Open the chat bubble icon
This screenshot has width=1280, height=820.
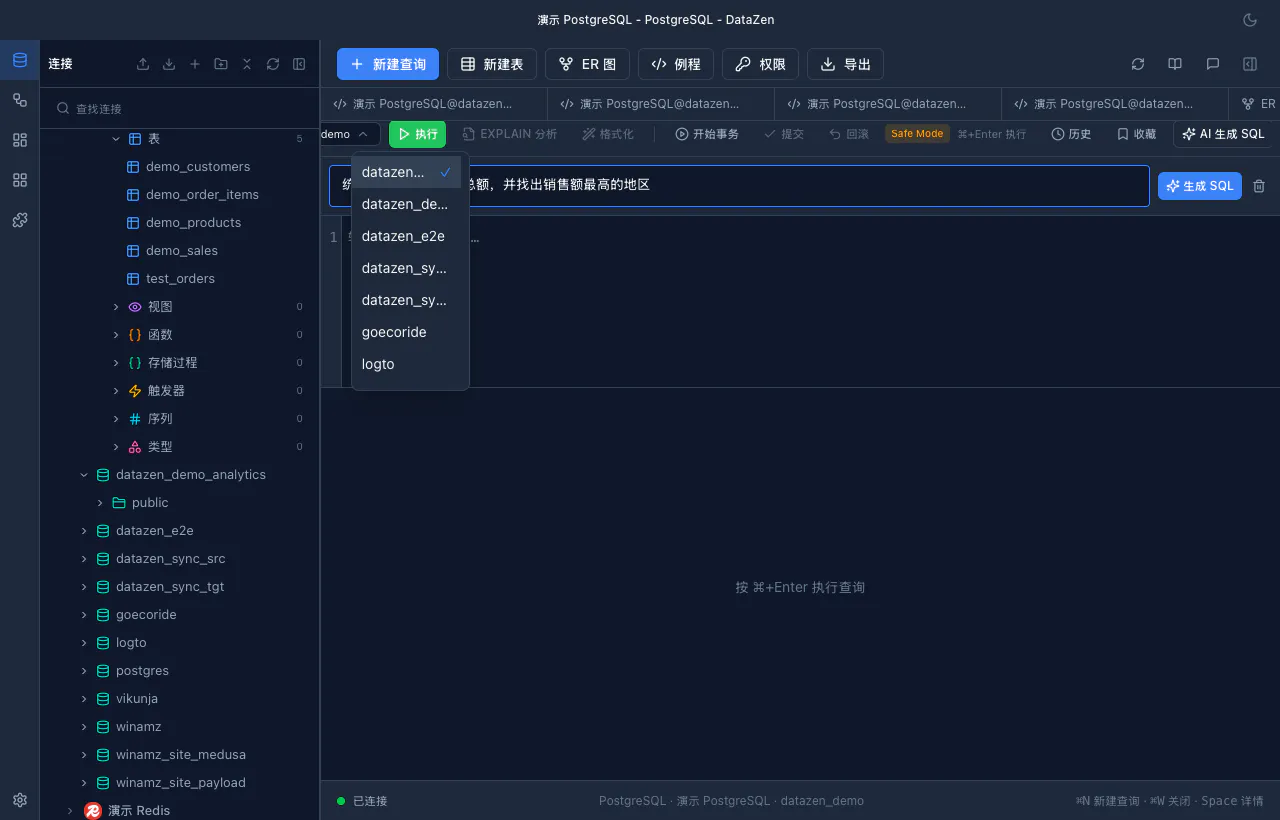coord(1213,64)
